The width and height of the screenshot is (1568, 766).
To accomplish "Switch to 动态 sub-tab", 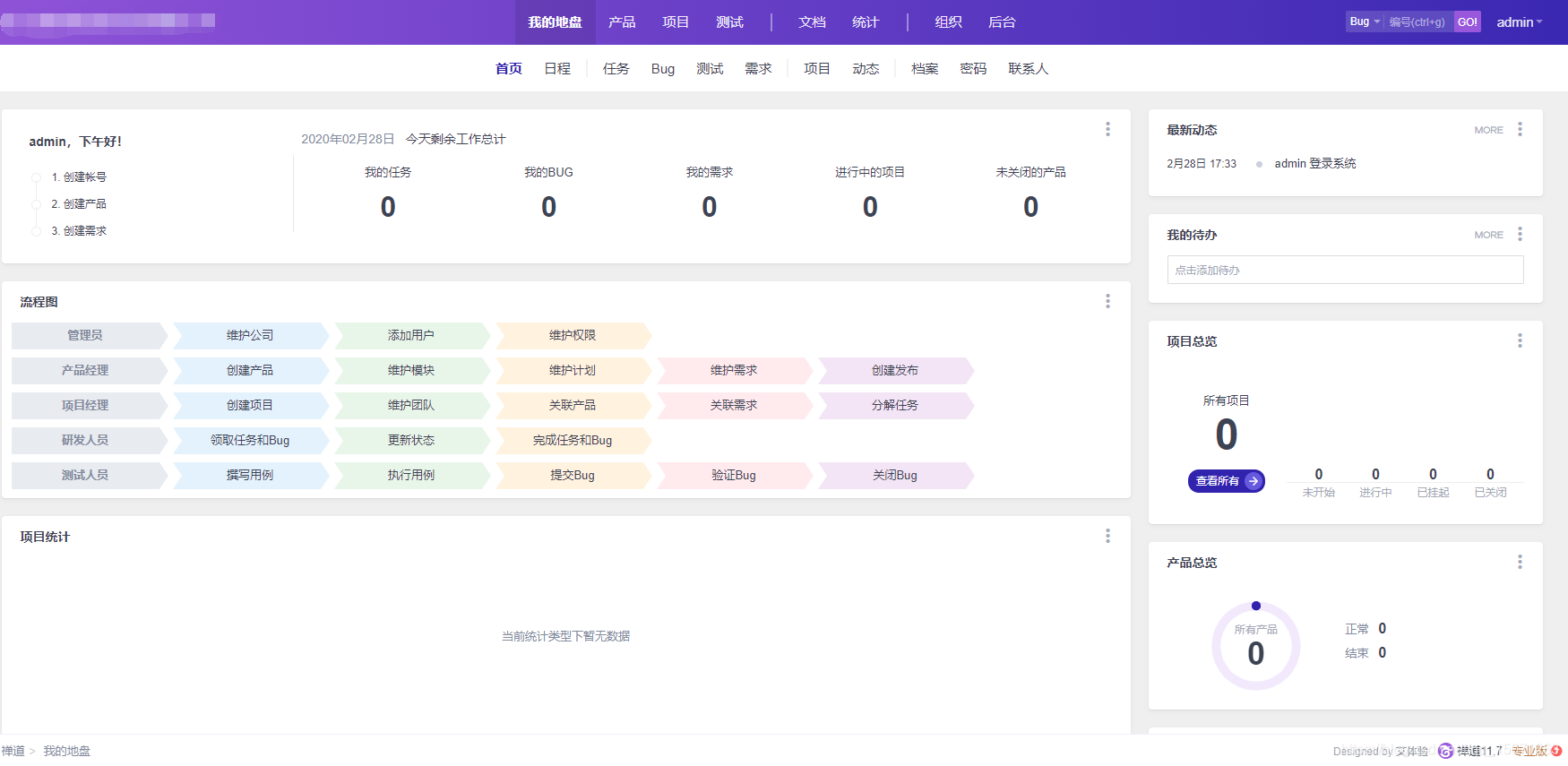I will pos(866,68).
